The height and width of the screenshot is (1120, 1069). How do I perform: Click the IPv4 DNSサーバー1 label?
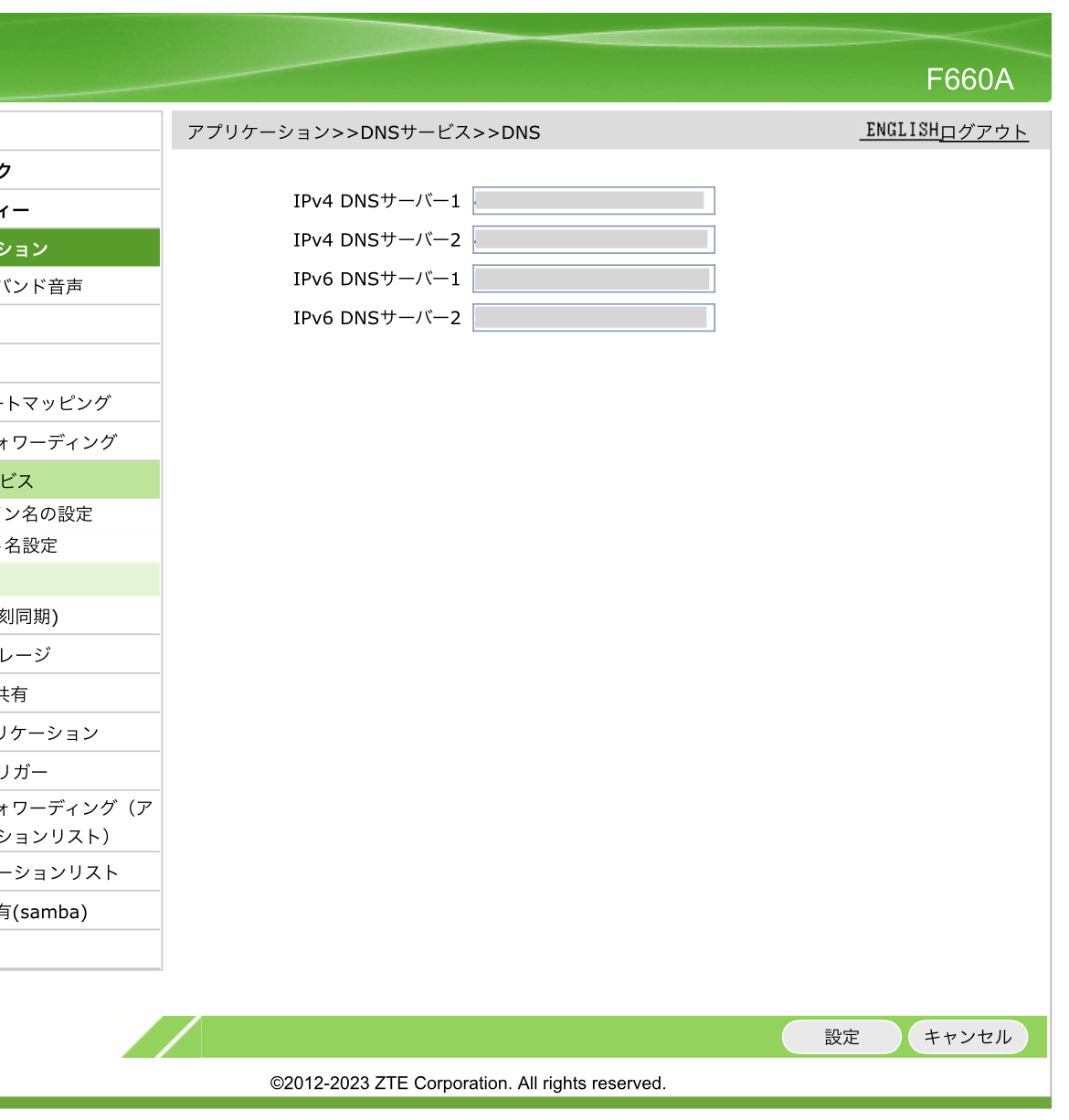(376, 201)
